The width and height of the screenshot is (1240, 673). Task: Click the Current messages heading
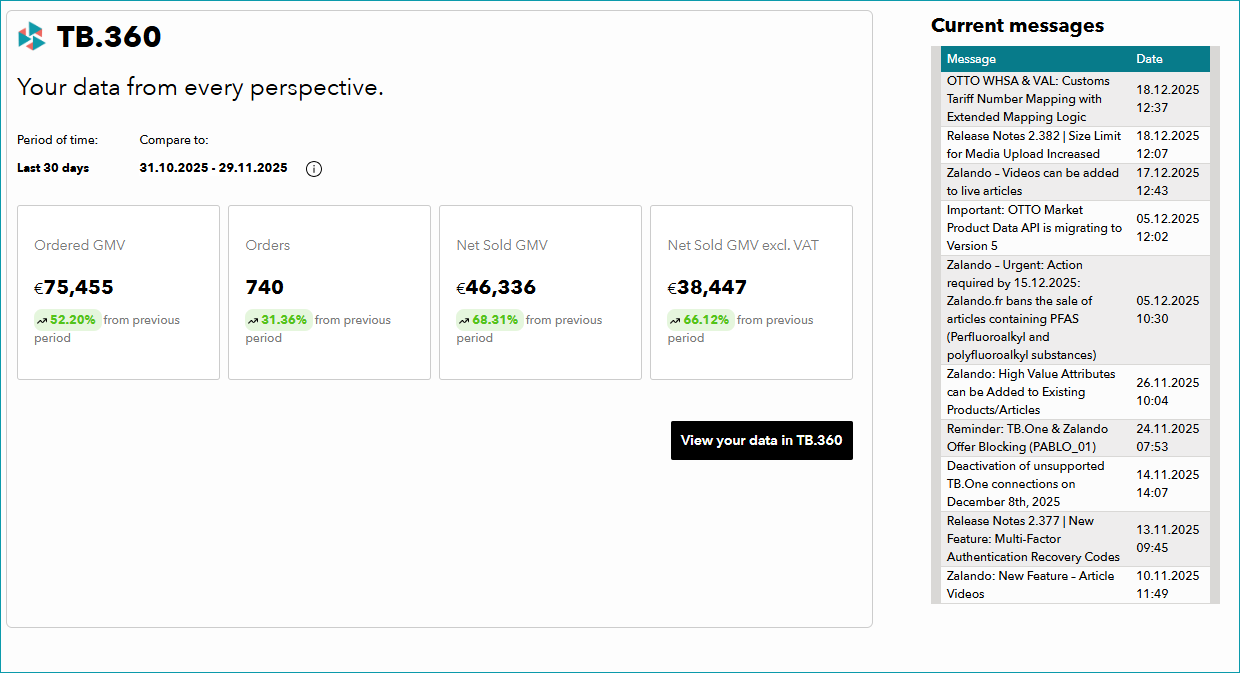pyautogui.click(x=1017, y=26)
